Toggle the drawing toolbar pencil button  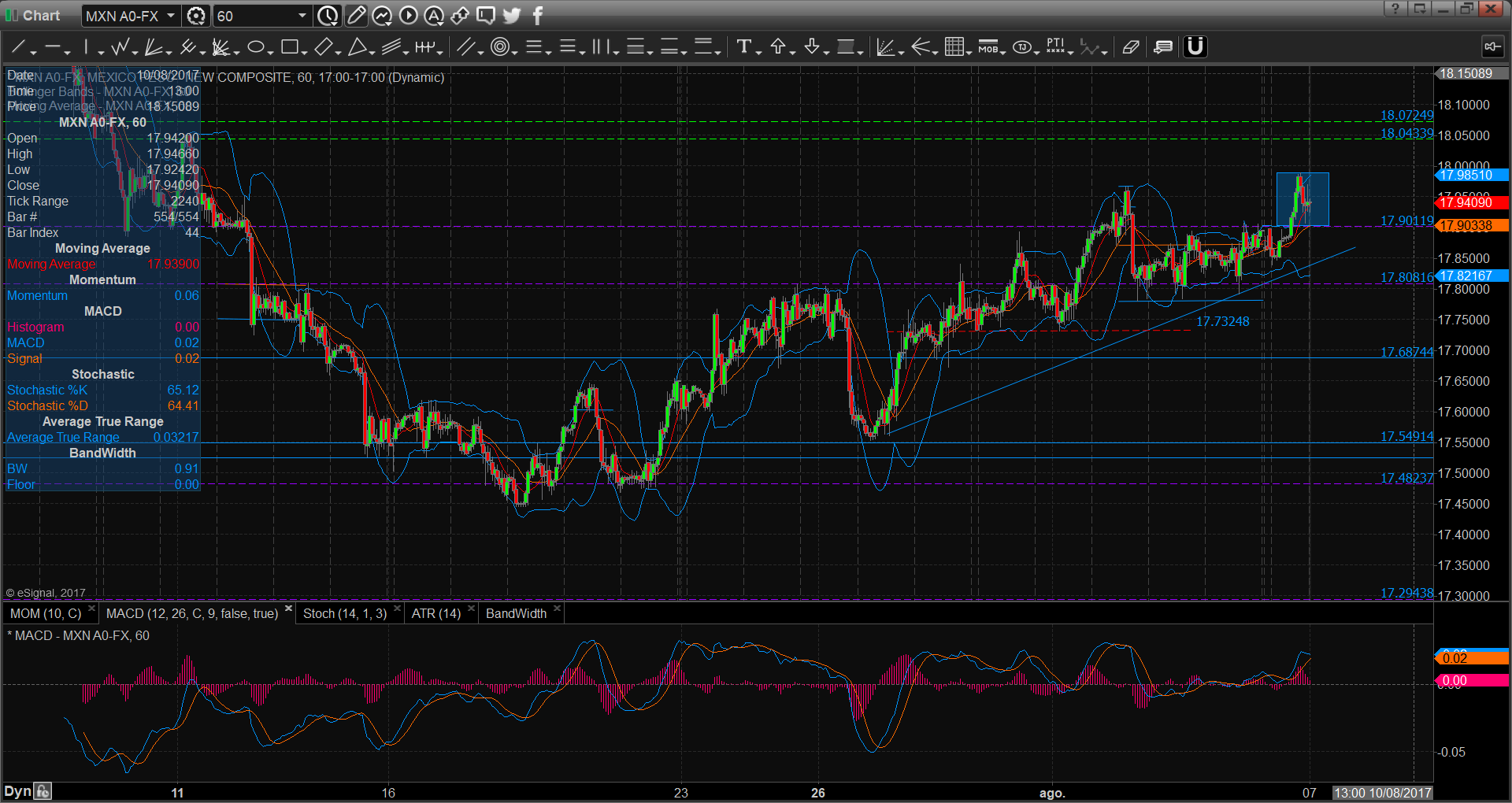click(356, 15)
